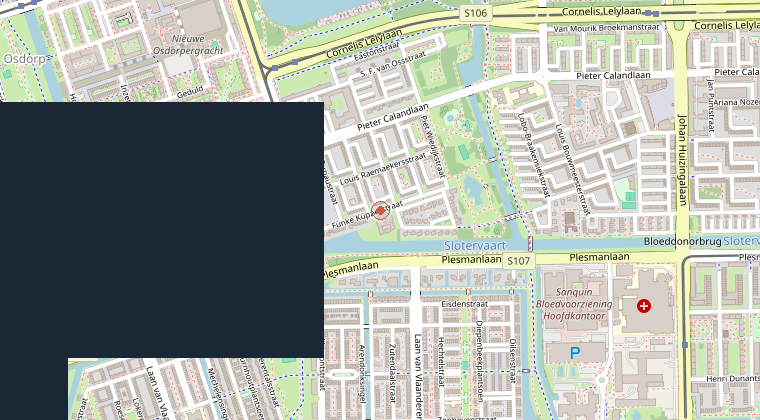Click the angled Cornelis Lelylaan label above Eastonstraat
The width and height of the screenshot is (760, 420).
364,43
